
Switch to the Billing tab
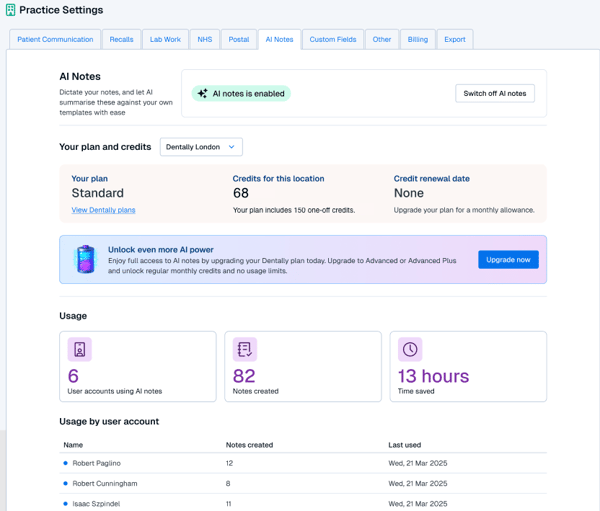(417, 39)
